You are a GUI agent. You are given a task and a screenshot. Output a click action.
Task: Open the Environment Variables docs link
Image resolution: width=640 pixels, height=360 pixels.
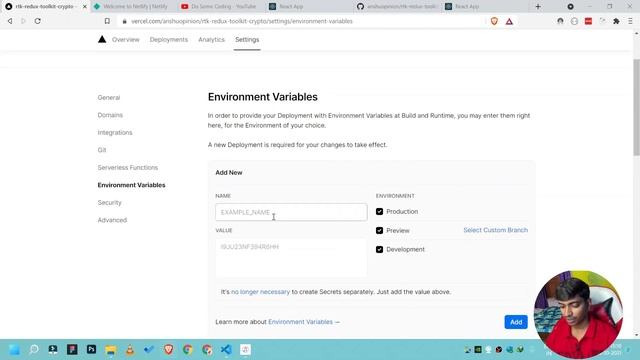pyautogui.click(x=304, y=322)
